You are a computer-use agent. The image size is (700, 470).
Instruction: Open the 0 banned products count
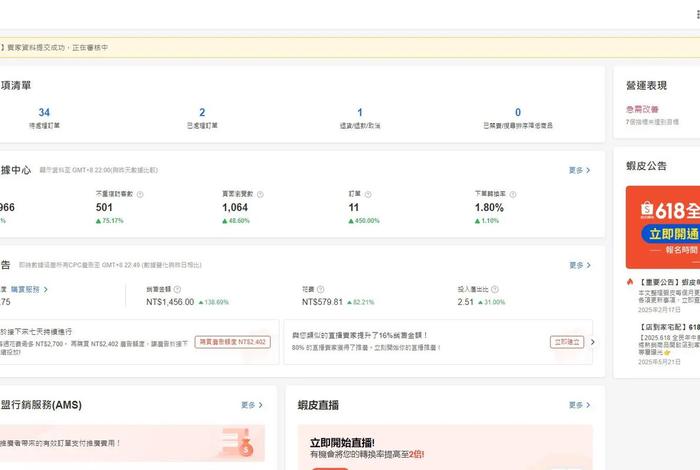tap(518, 112)
